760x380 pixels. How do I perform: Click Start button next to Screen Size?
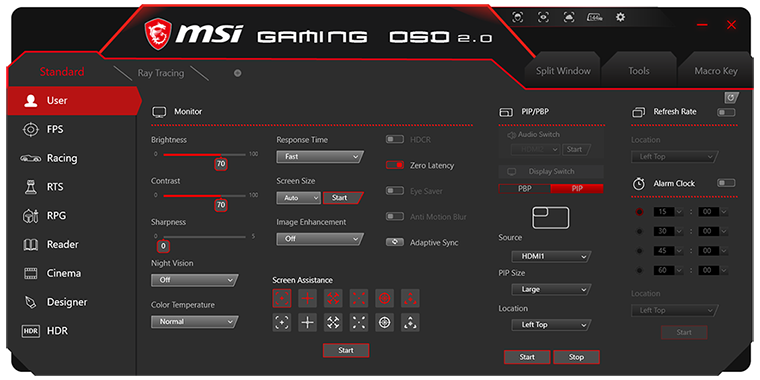coord(343,198)
